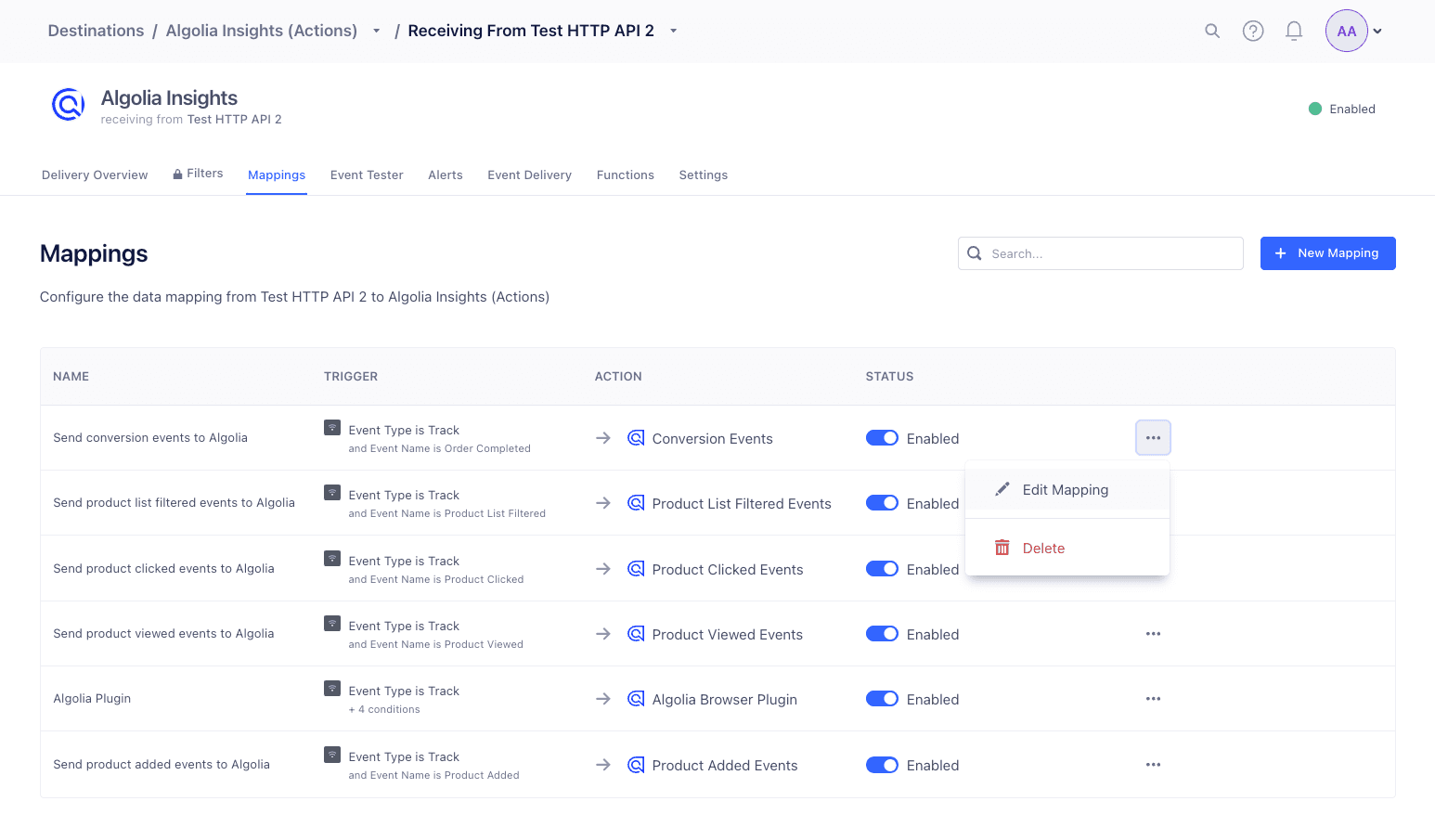Click the trigger signal icon on Algolia Plugin row
This screenshot has width=1435, height=840.
click(x=332, y=690)
